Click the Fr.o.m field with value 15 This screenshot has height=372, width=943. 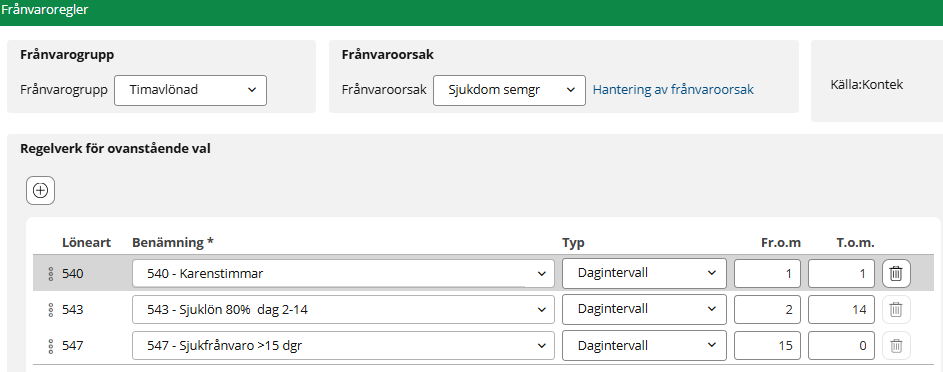767,346
